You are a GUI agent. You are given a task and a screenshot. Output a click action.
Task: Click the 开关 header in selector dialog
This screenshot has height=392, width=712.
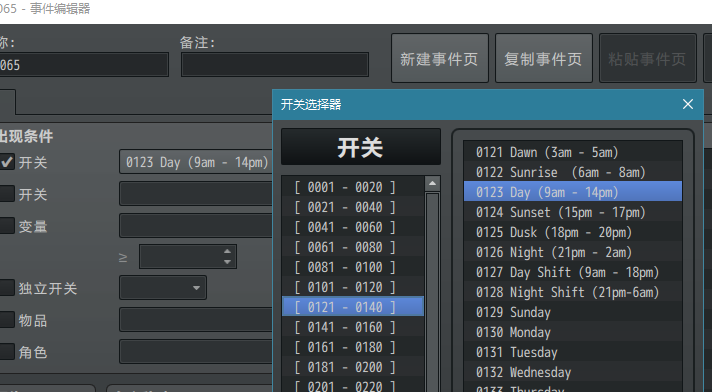[361, 147]
